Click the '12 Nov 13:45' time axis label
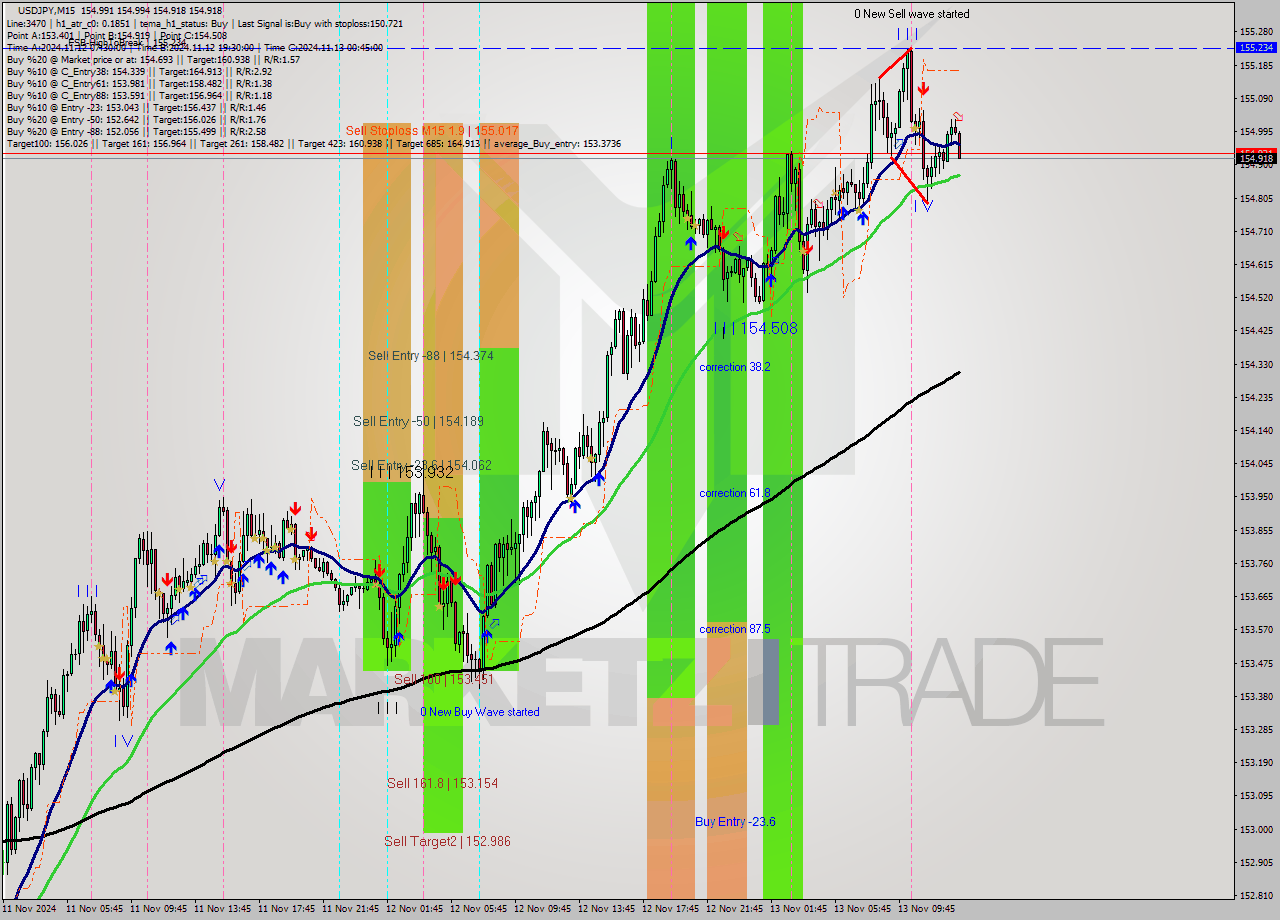1280x920 pixels. click(x=607, y=909)
